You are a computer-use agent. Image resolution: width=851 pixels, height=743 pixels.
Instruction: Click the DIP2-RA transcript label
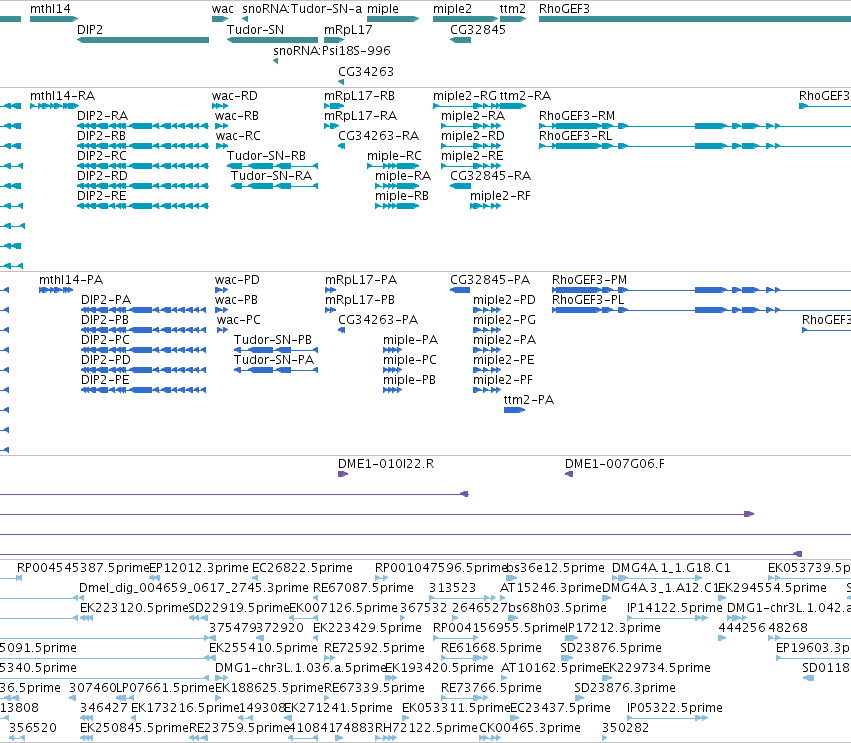coord(103,116)
